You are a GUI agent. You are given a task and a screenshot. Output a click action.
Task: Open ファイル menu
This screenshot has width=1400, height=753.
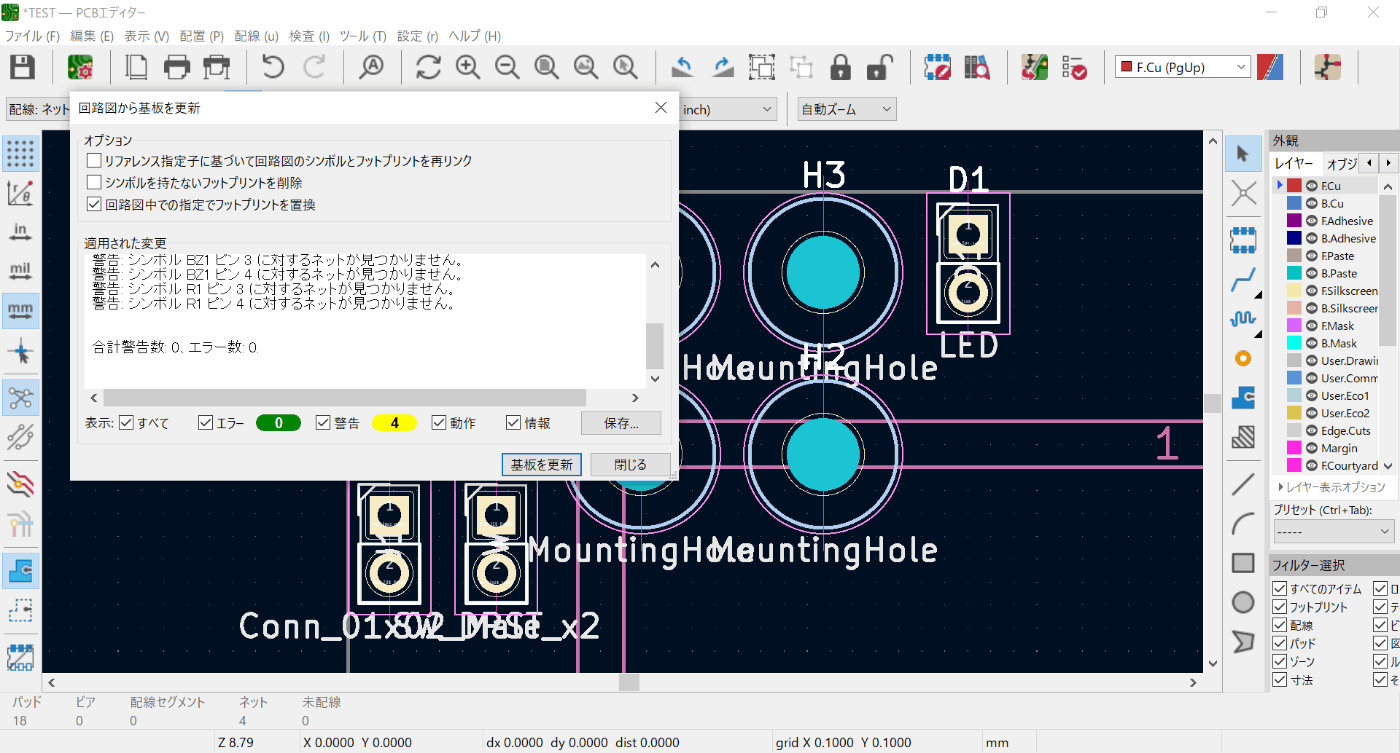tap(32, 36)
